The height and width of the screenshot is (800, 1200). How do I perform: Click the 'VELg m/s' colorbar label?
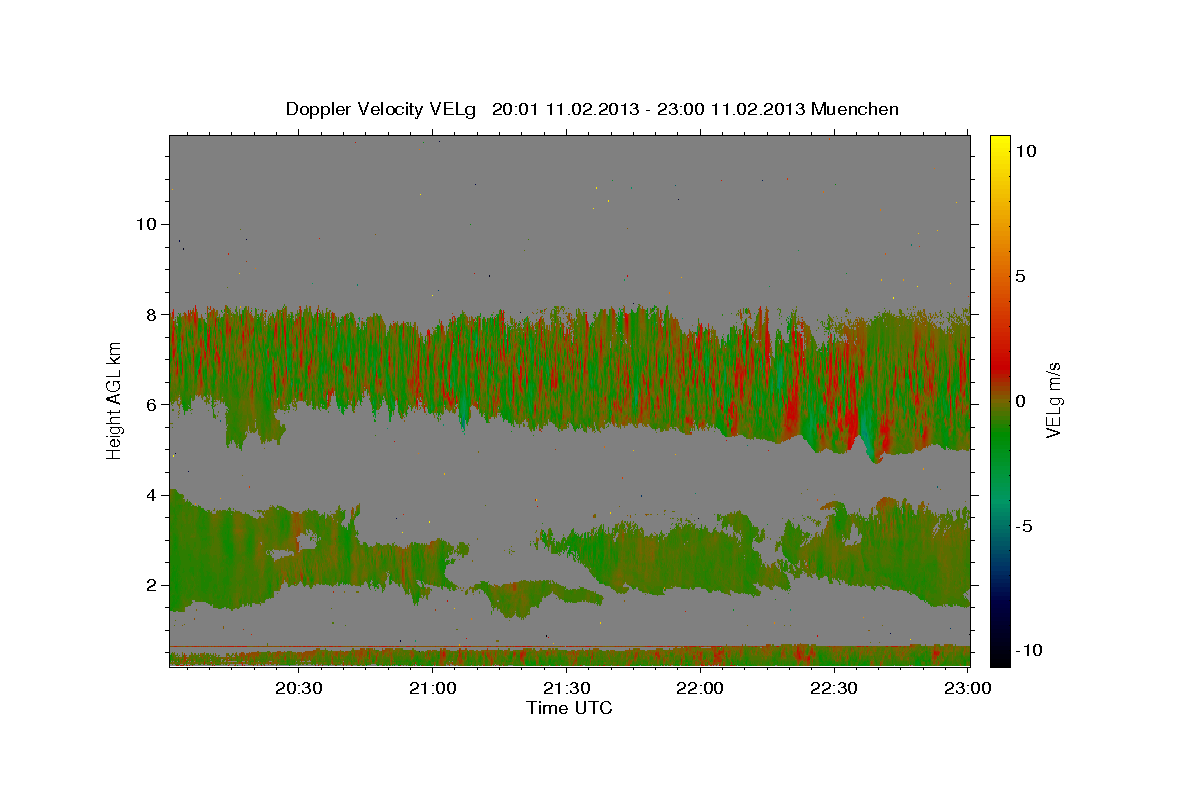tap(1053, 401)
